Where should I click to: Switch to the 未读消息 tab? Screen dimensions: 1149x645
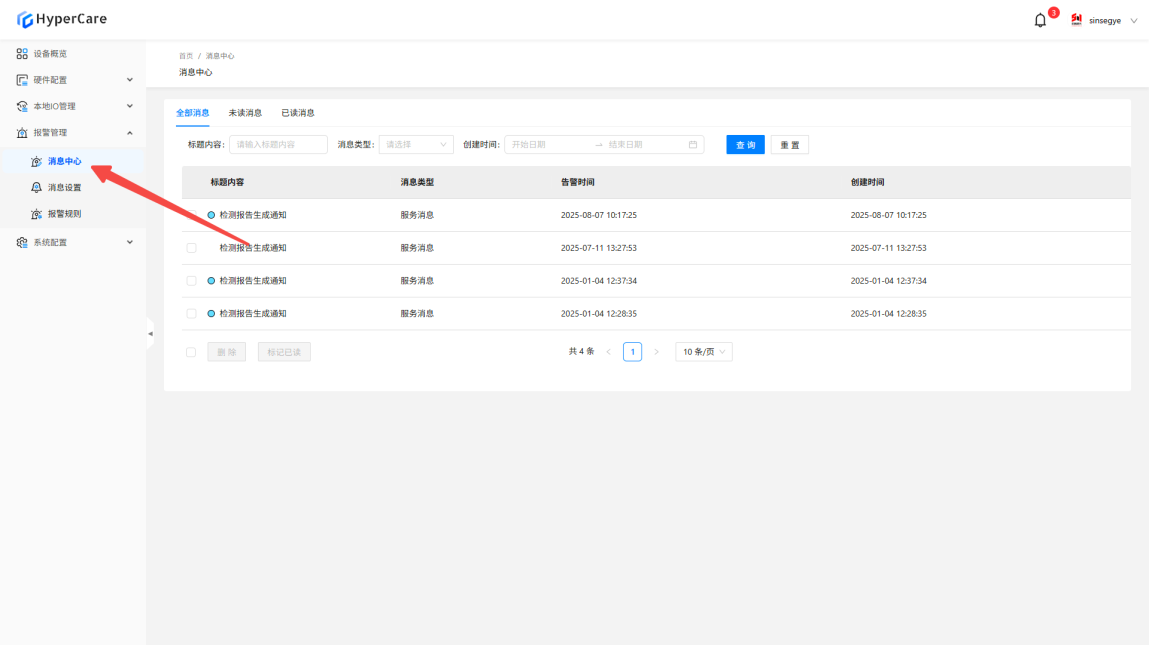click(245, 113)
